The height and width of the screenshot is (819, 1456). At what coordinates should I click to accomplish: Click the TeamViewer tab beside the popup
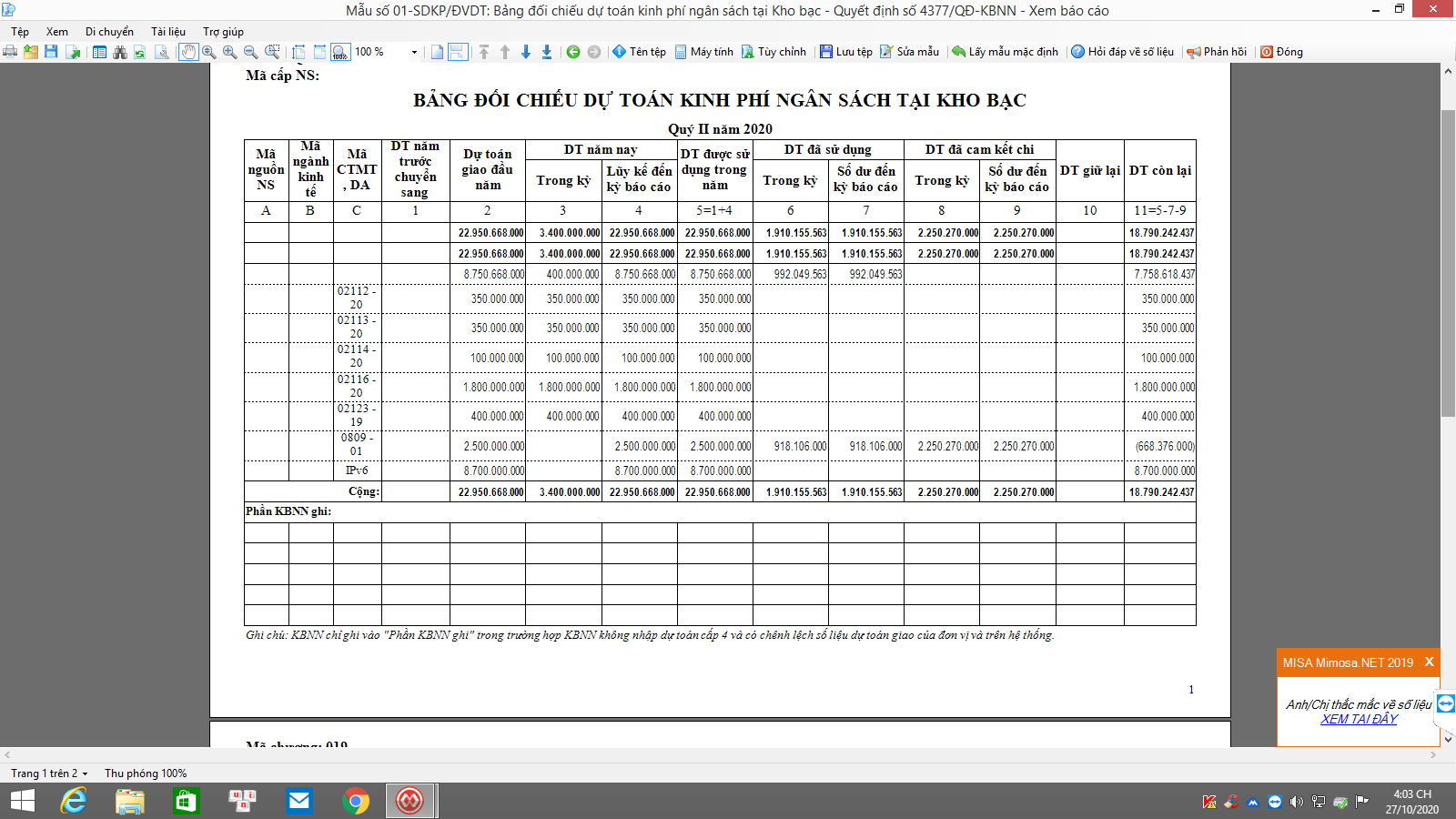1446,703
